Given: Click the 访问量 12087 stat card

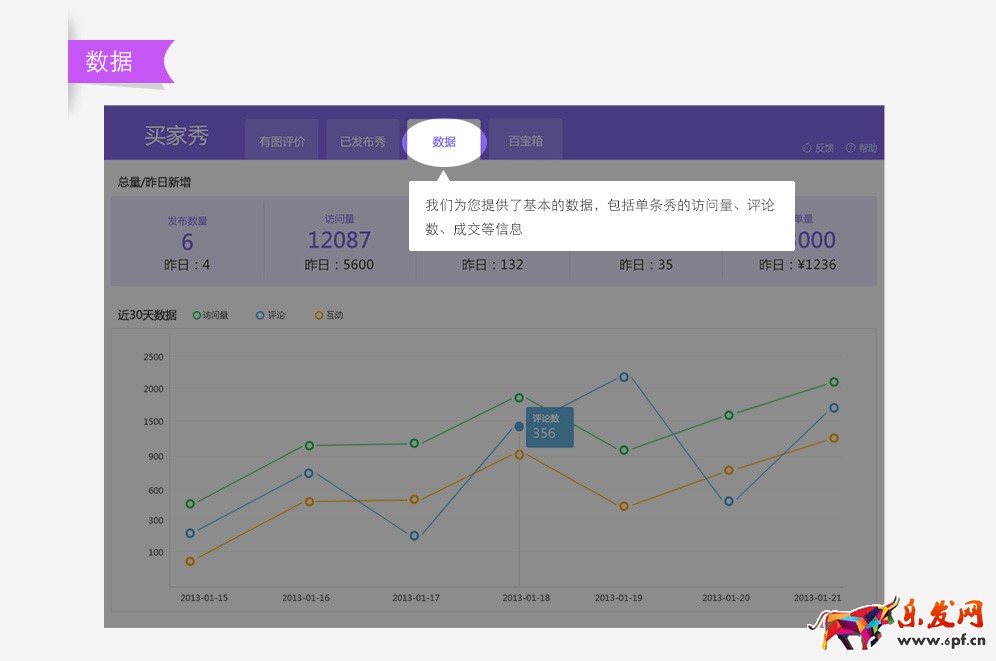Looking at the screenshot, I should (339, 241).
